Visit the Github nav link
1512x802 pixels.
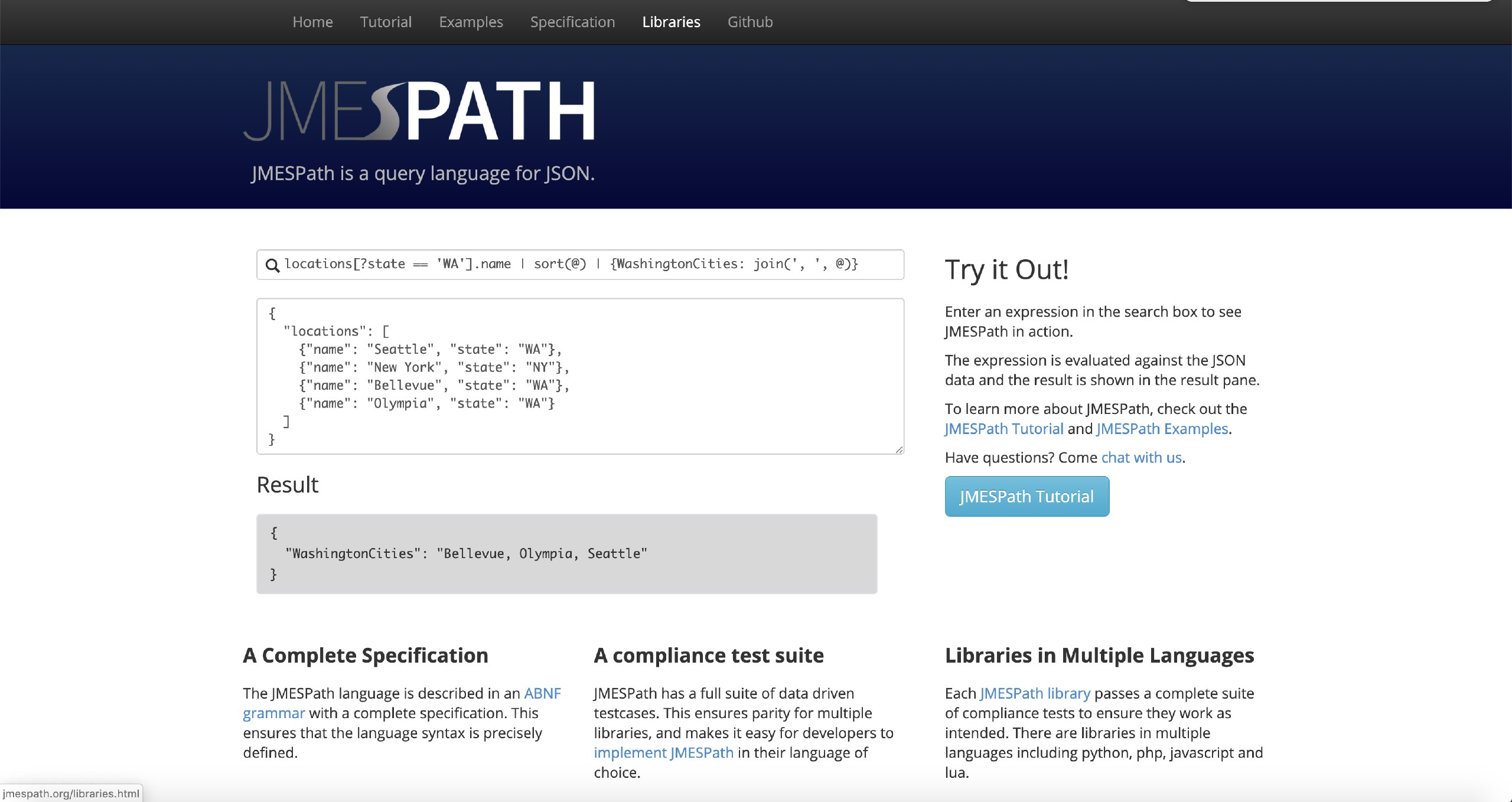coord(750,22)
